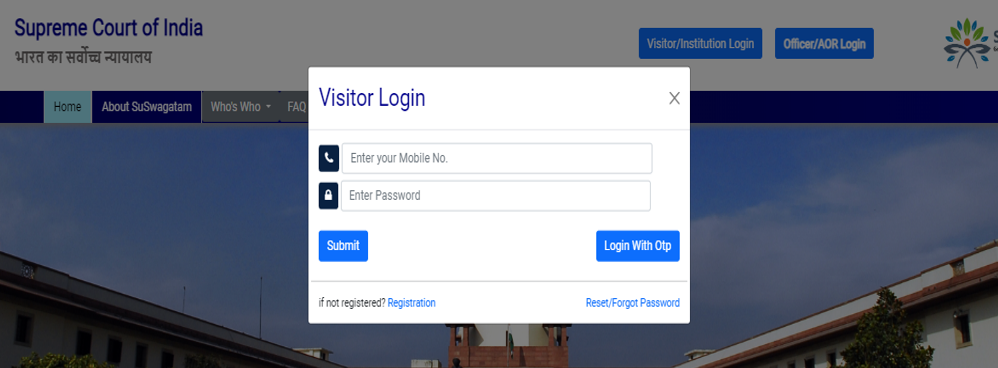
Task: Close the Visitor Login dialog
Action: click(x=675, y=98)
